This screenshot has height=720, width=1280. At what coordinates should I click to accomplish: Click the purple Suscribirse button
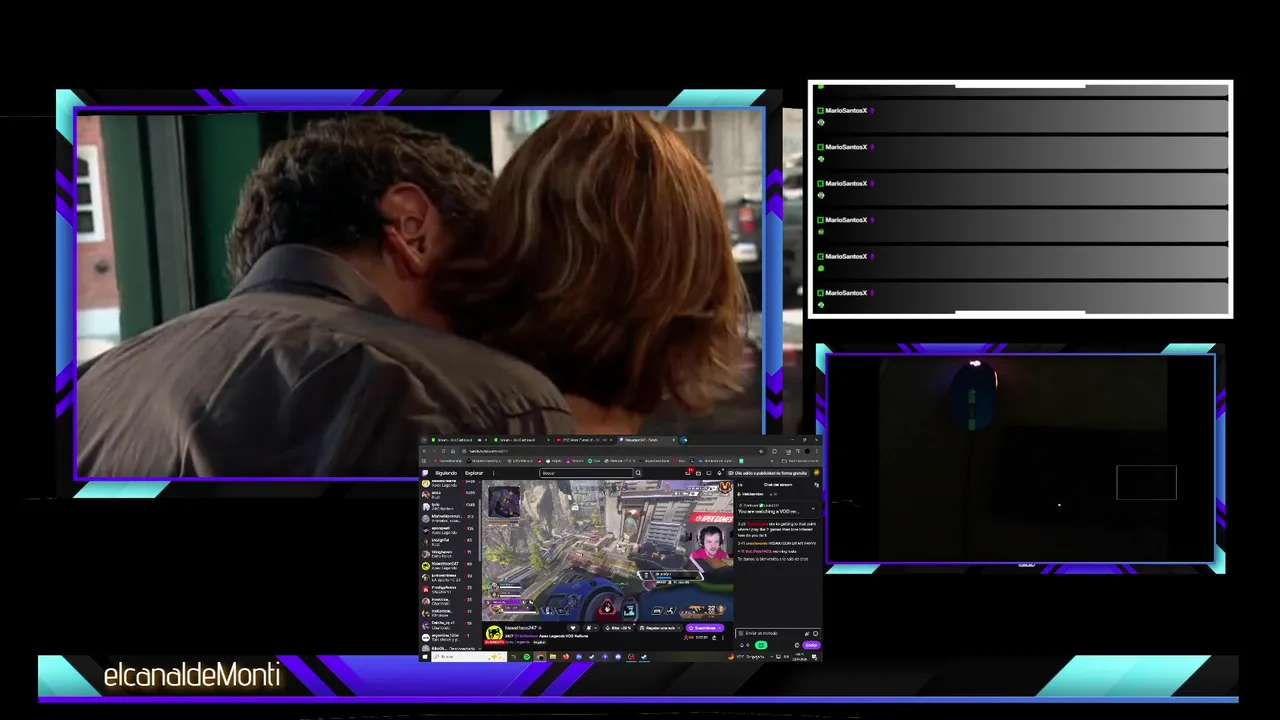tap(705, 628)
